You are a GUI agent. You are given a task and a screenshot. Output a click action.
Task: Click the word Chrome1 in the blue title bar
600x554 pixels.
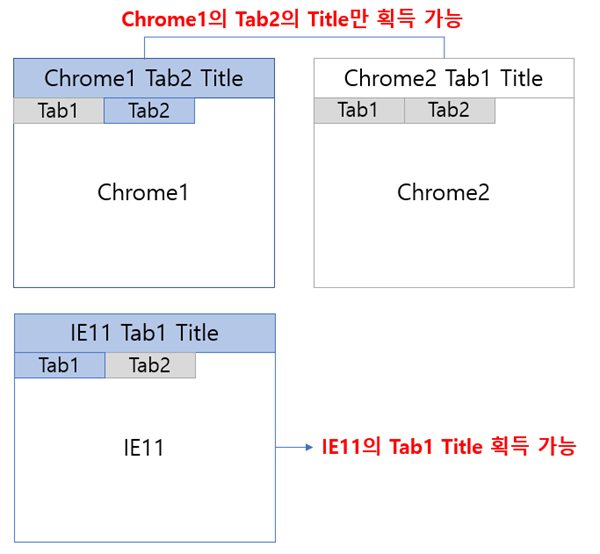(90, 78)
